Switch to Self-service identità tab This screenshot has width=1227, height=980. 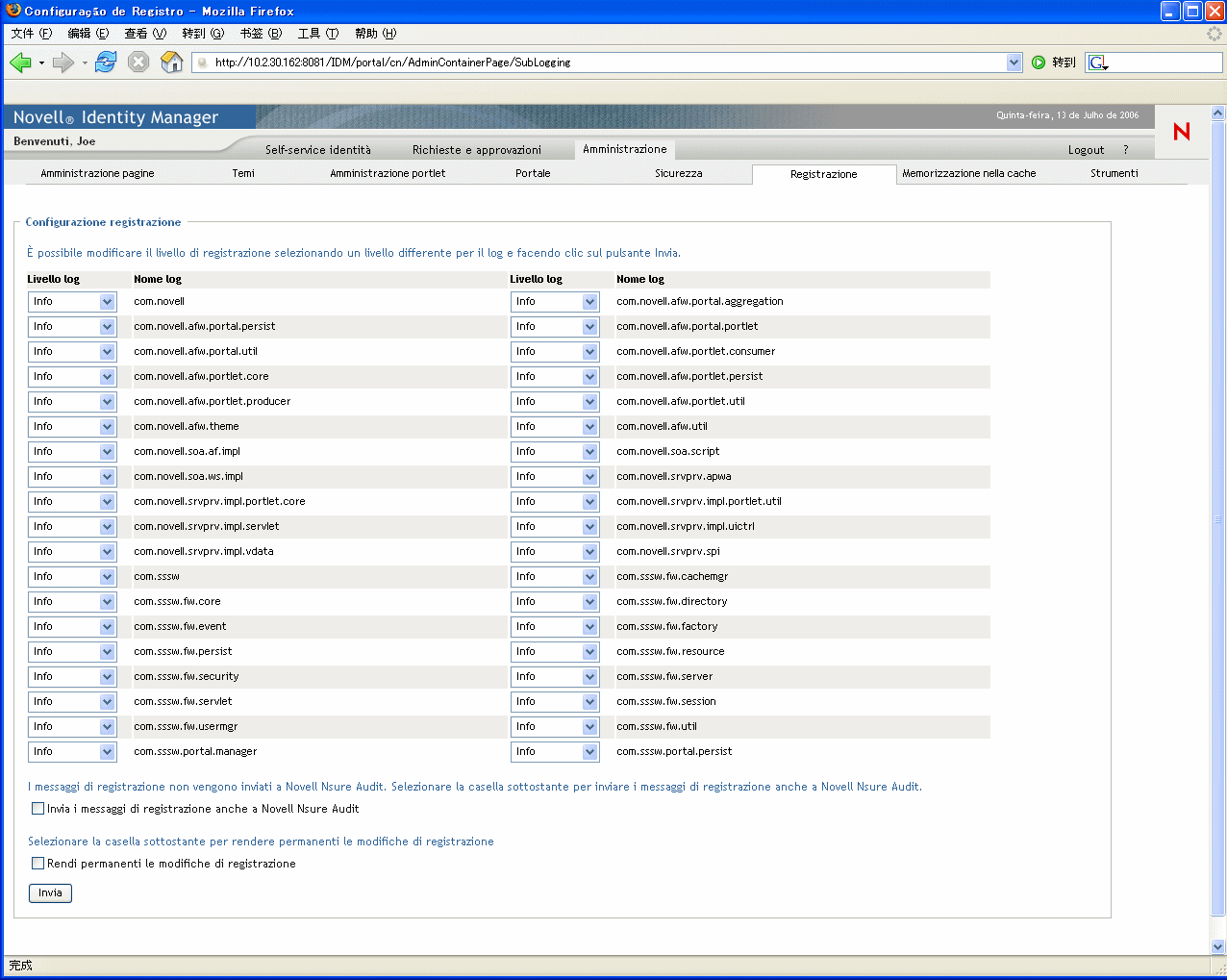(x=318, y=150)
